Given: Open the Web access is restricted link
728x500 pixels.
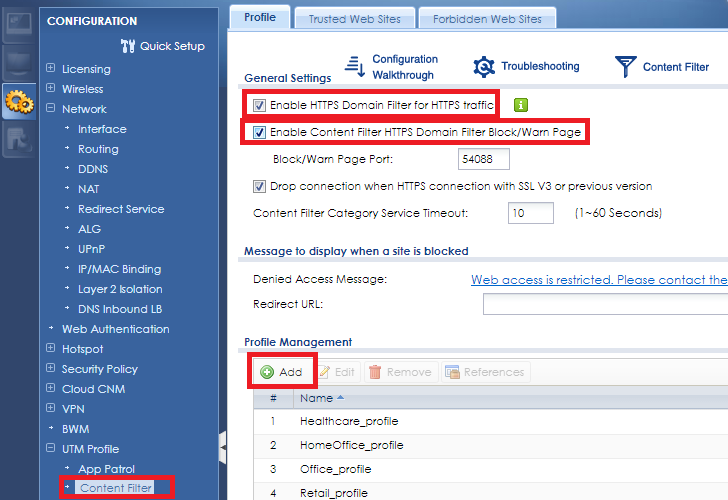Looking at the screenshot, I should pos(599,280).
